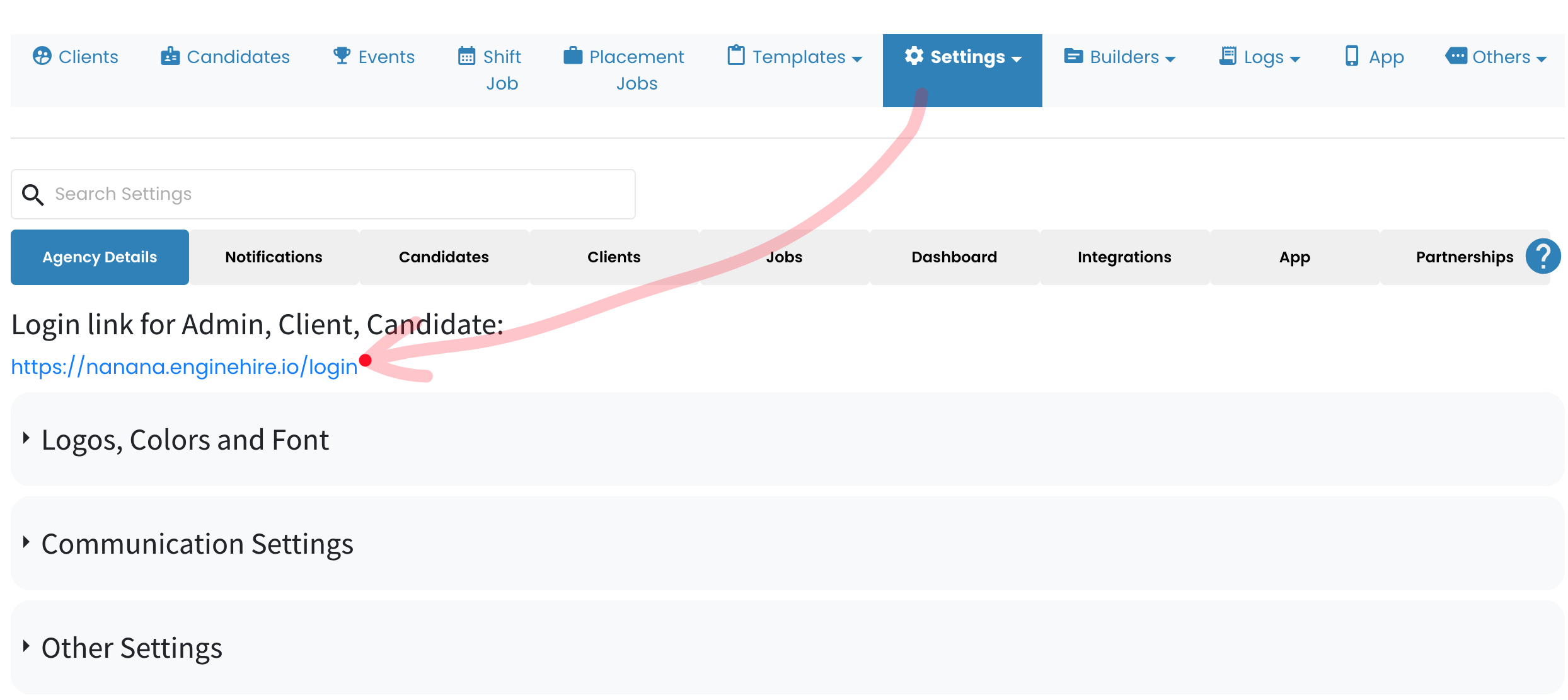Switch to the App settings tab
Screen dimensions: 1568x700
1295,257
